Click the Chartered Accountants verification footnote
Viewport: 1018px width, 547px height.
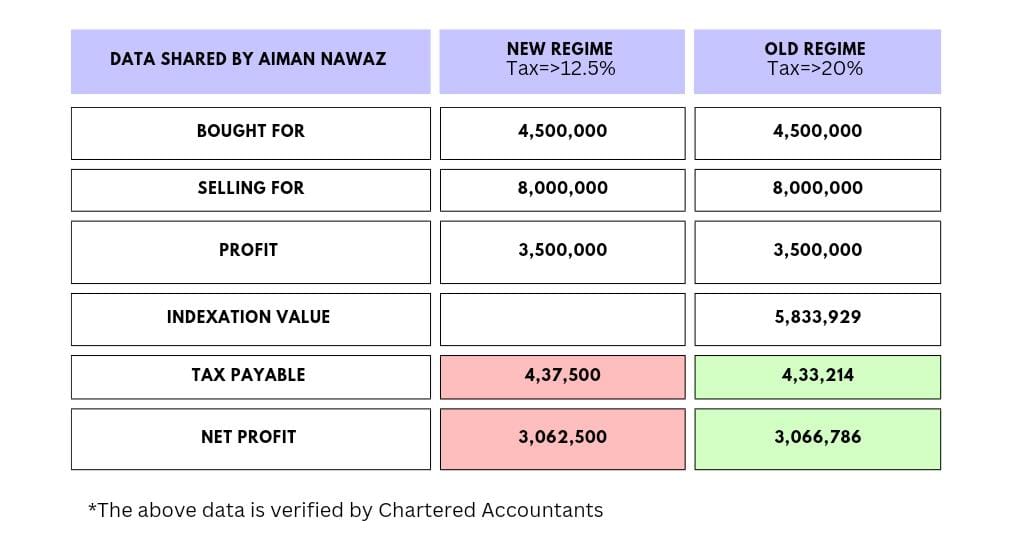pyautogui.click(x=346, y=510)
